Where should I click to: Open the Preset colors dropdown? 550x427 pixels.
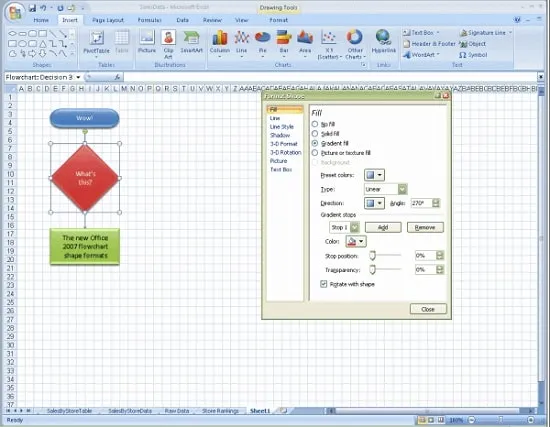click(374, 175)
